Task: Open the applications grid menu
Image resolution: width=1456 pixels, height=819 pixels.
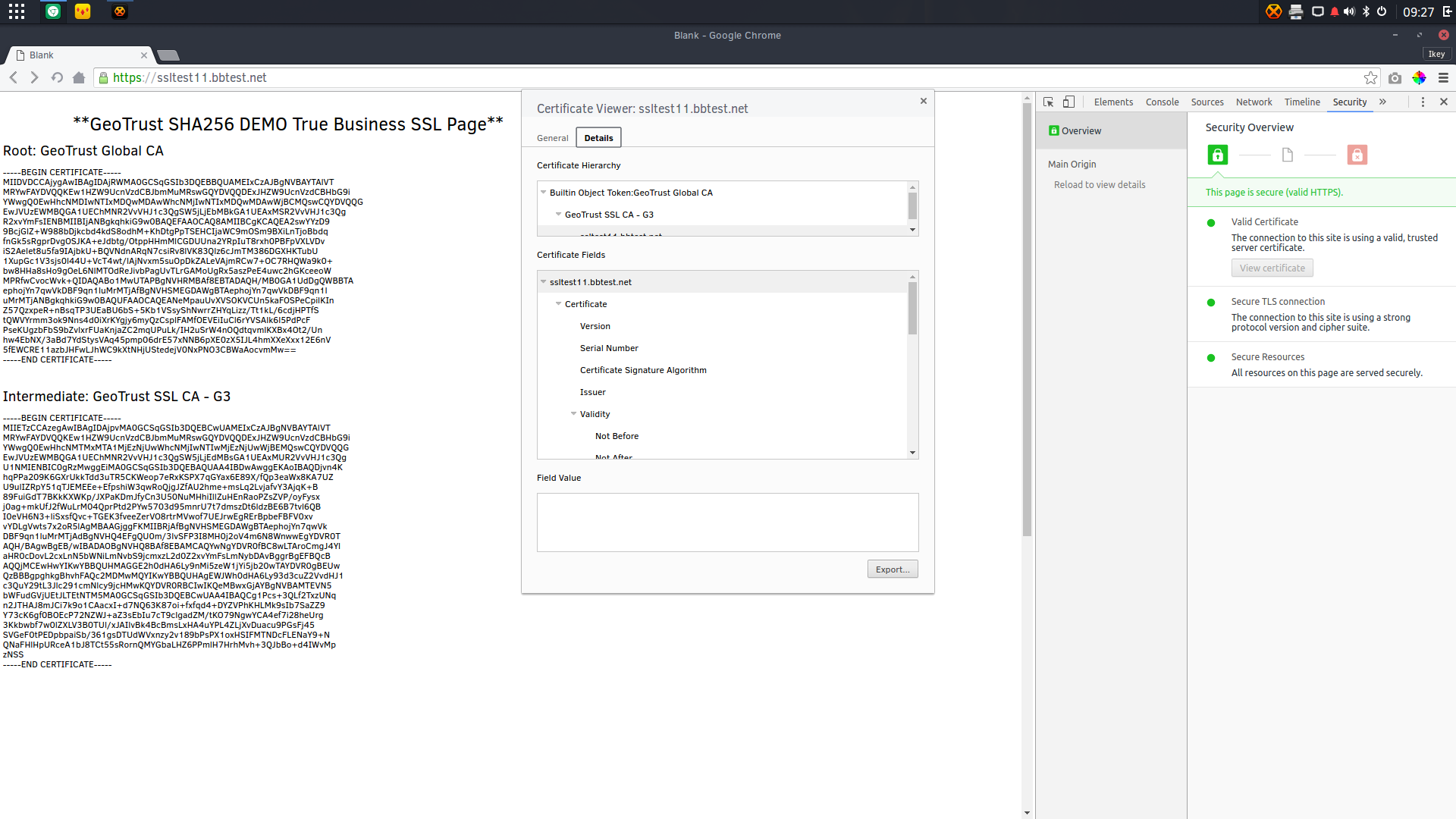Action: pyautogui.click(x=17, y=11)
